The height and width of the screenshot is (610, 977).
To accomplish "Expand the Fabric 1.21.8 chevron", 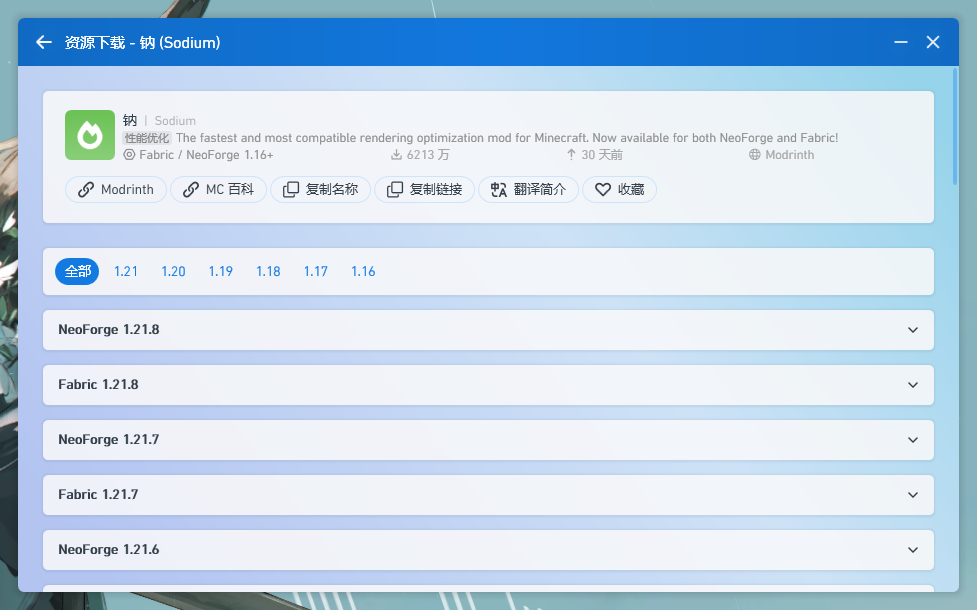I will pyautogui.click(x=913, y=385).
